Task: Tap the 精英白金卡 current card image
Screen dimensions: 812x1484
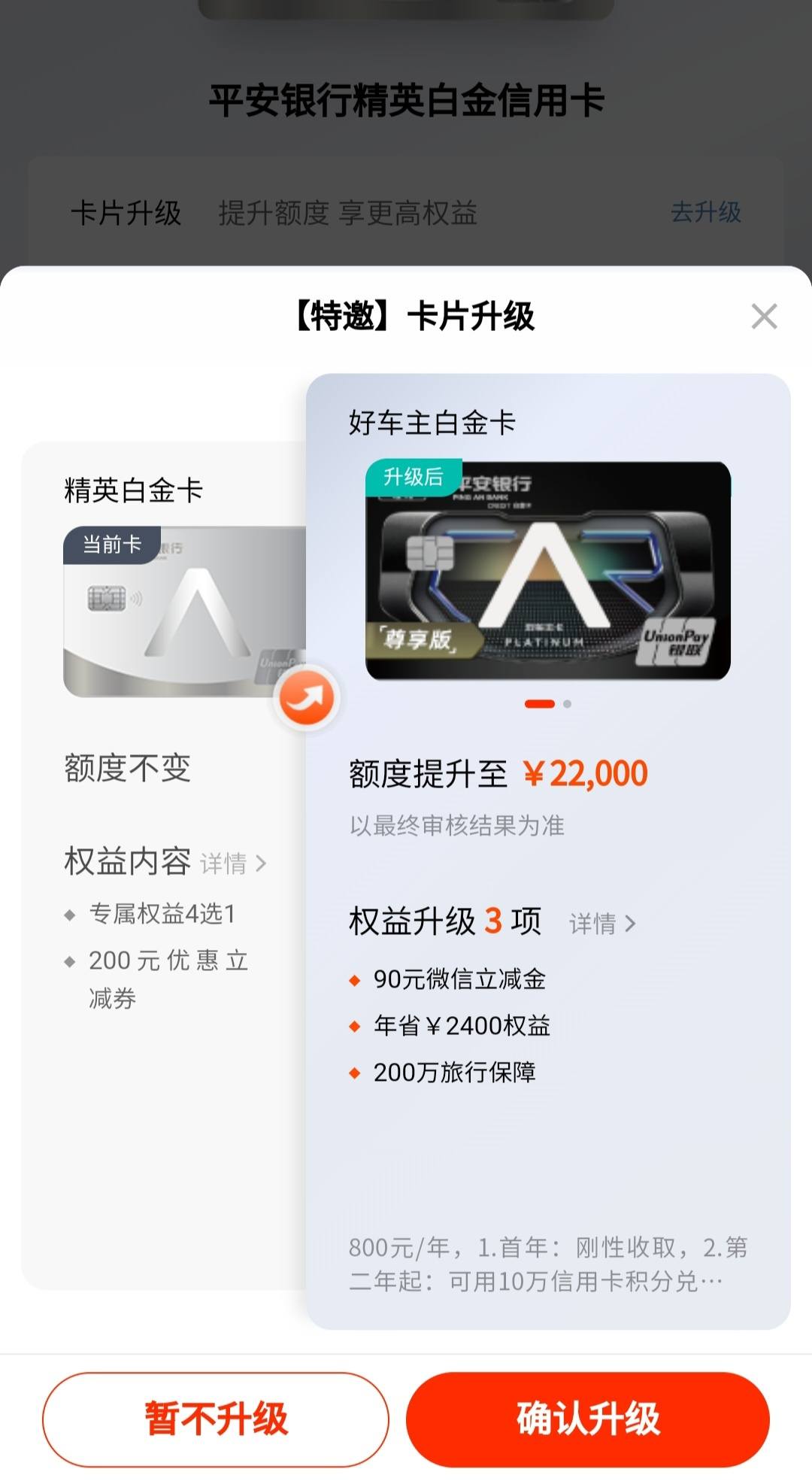Action: click(x=185, y=612)
